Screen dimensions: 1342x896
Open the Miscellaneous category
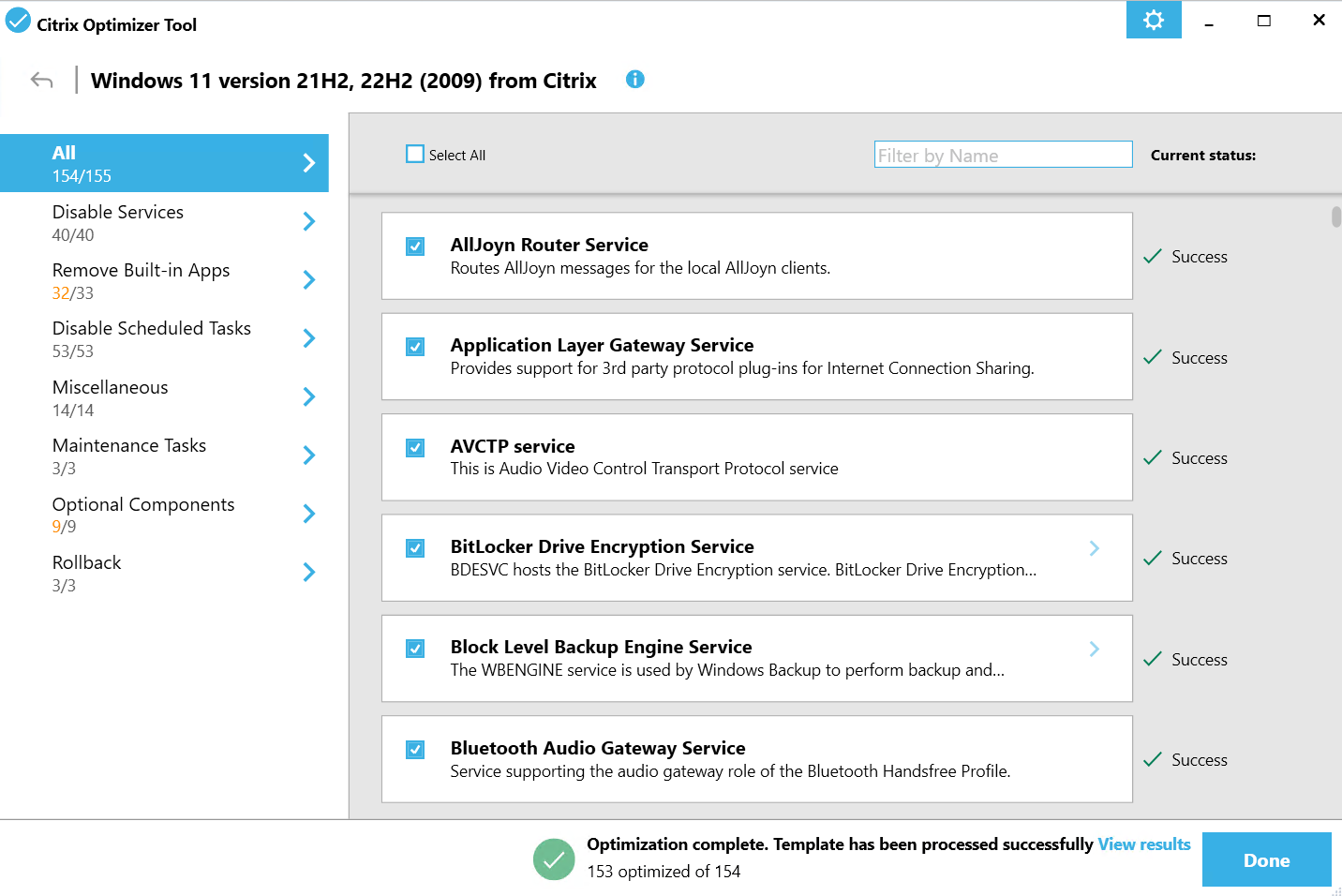point(164,397)
